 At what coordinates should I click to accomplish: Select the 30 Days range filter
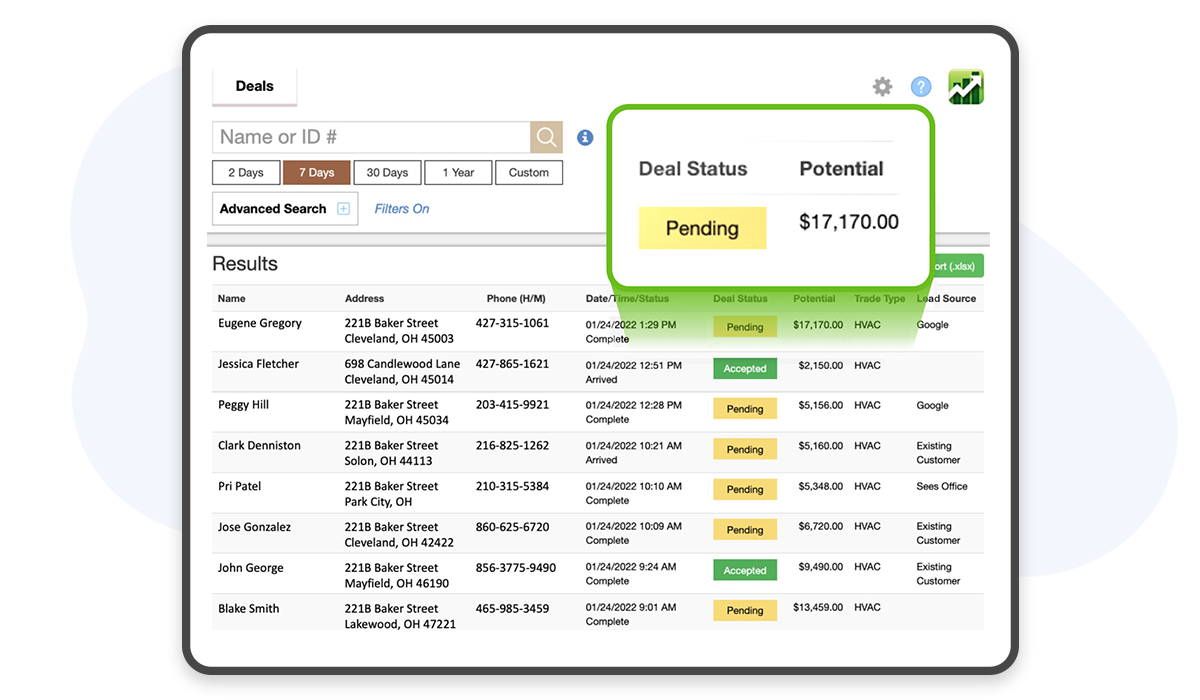click(387, 173)
